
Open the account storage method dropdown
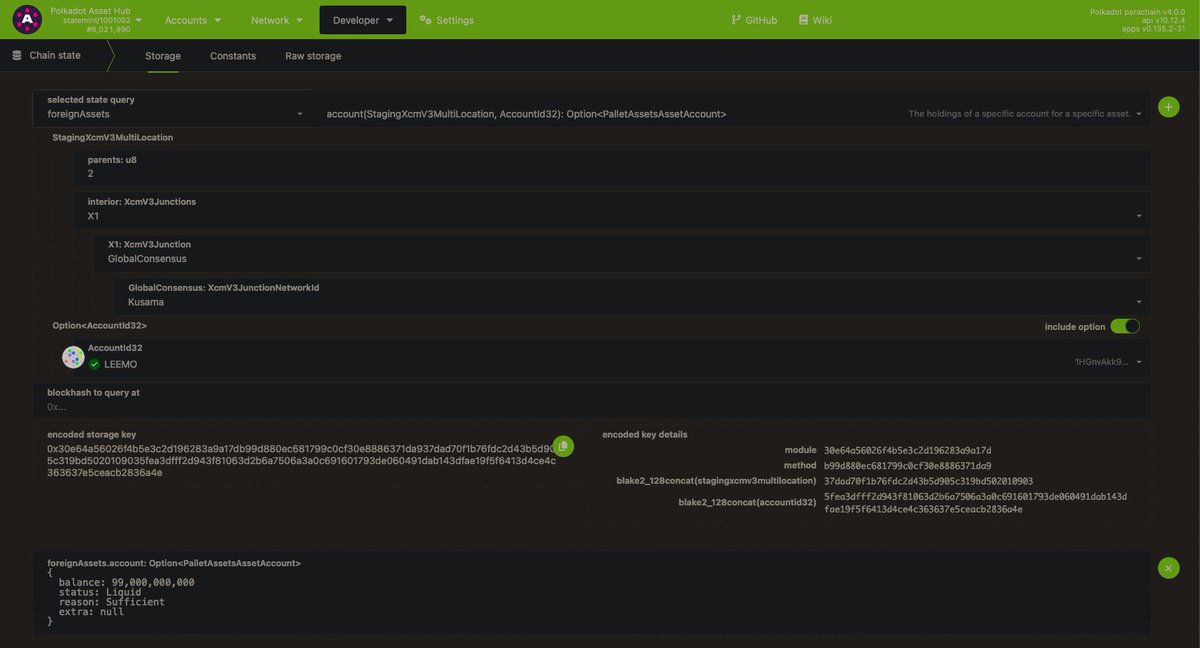pos(731,108)
